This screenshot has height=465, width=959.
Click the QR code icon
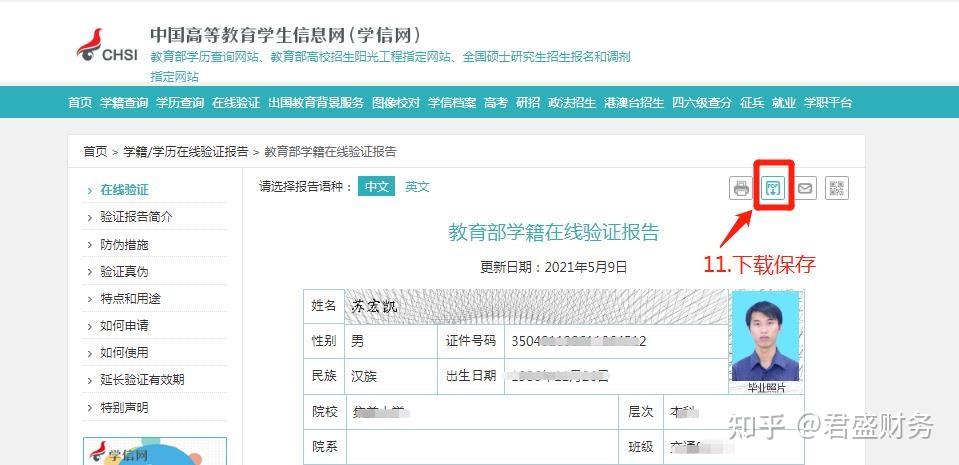pyautogui.click(x=837, y=188)
